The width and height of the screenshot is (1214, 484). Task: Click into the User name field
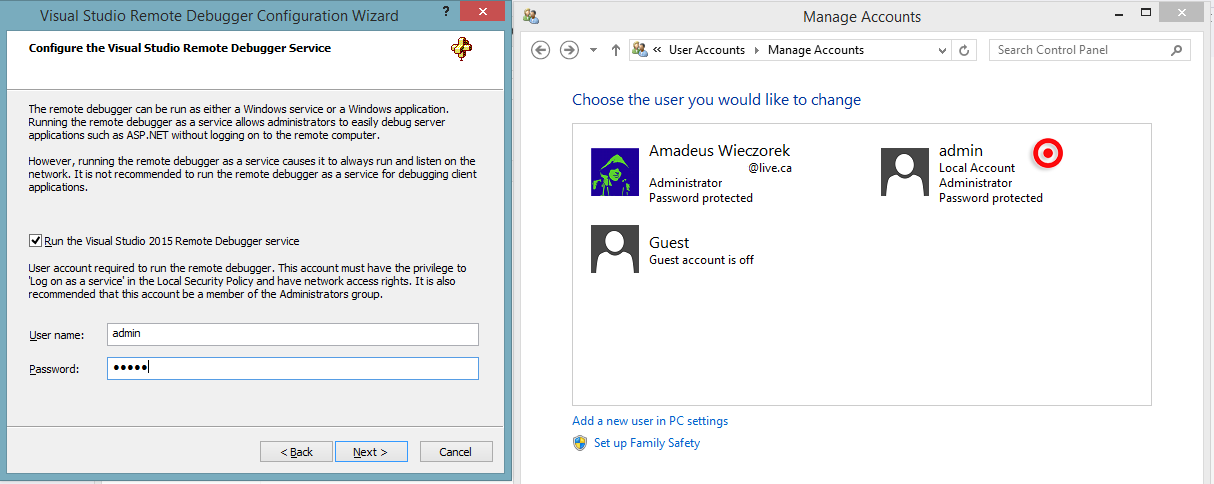[293, 334]
